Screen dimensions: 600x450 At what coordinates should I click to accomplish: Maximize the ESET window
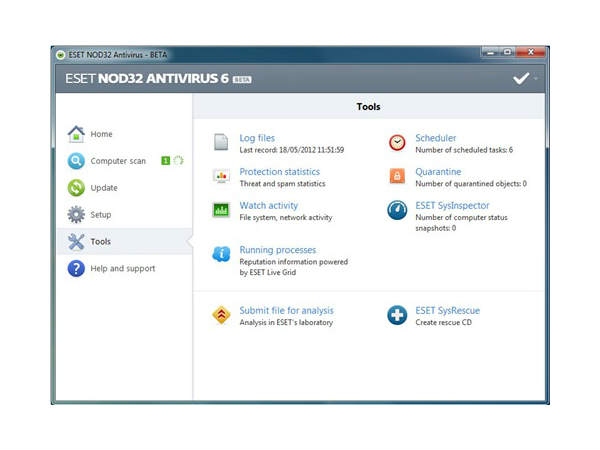[508, 52]
